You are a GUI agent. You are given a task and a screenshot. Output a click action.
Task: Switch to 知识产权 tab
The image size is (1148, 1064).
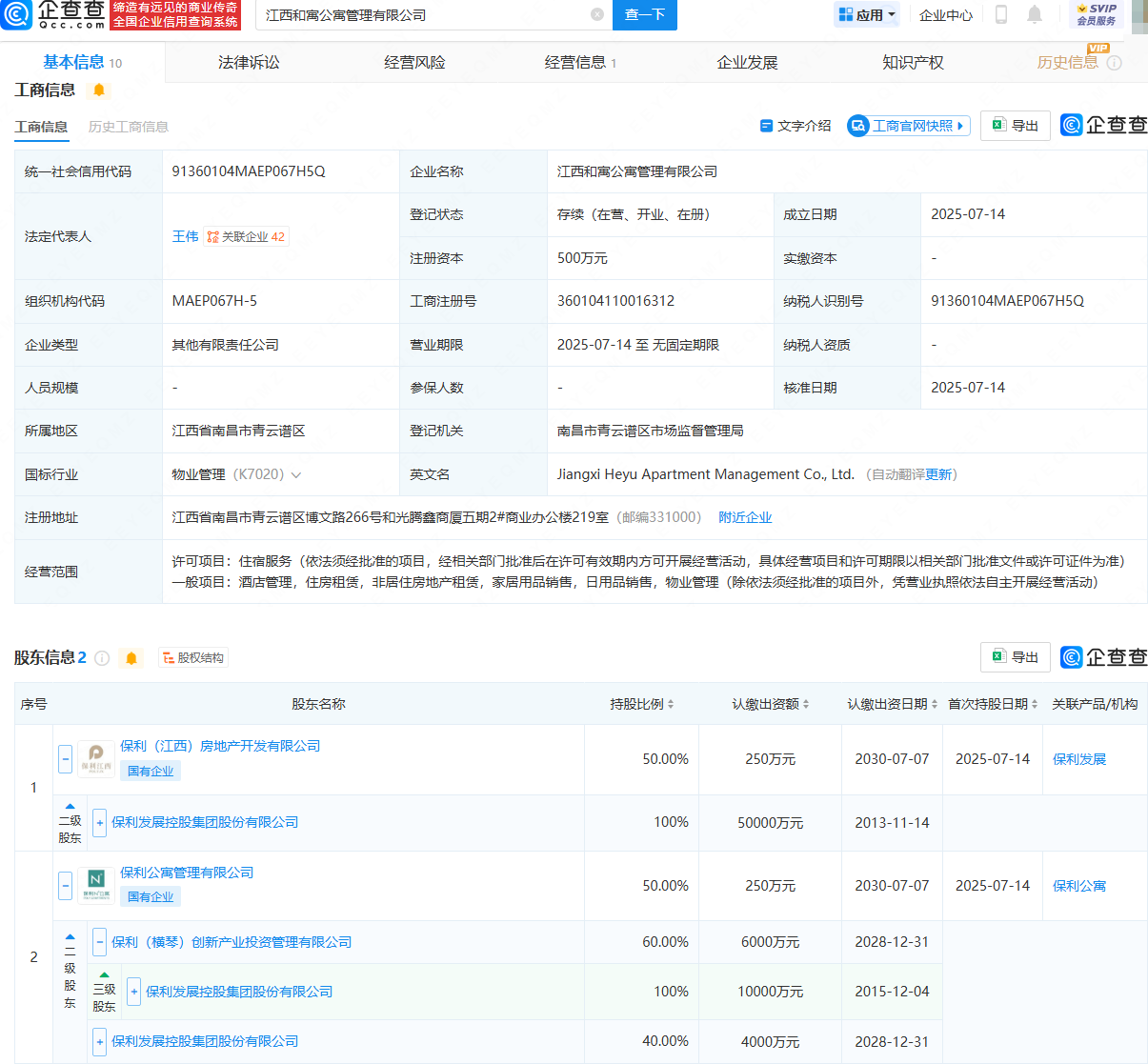coord(913,62)
